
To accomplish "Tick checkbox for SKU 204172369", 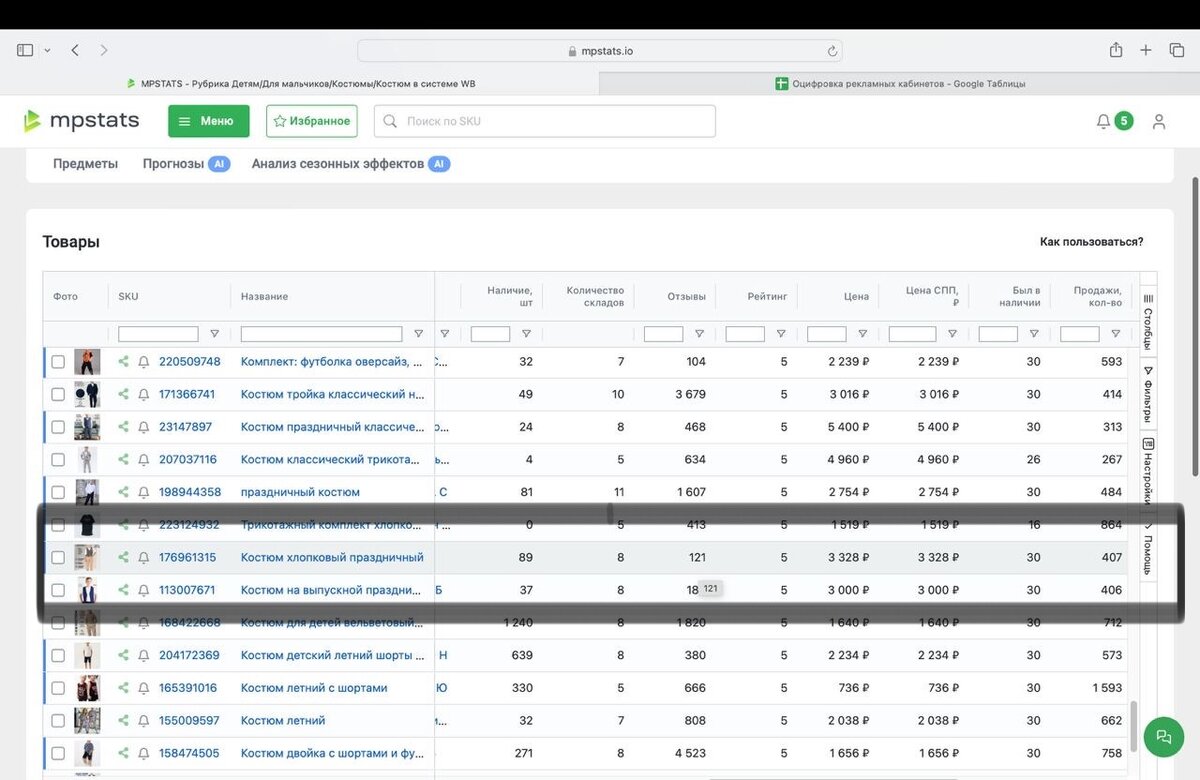I will pyautogui.click(x=58, y=655).
